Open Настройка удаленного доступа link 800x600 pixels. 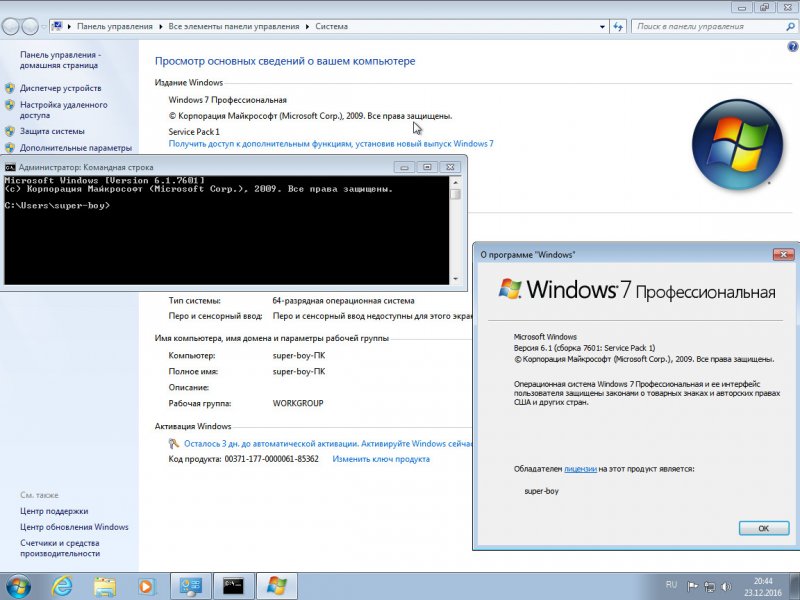[64, 110]
